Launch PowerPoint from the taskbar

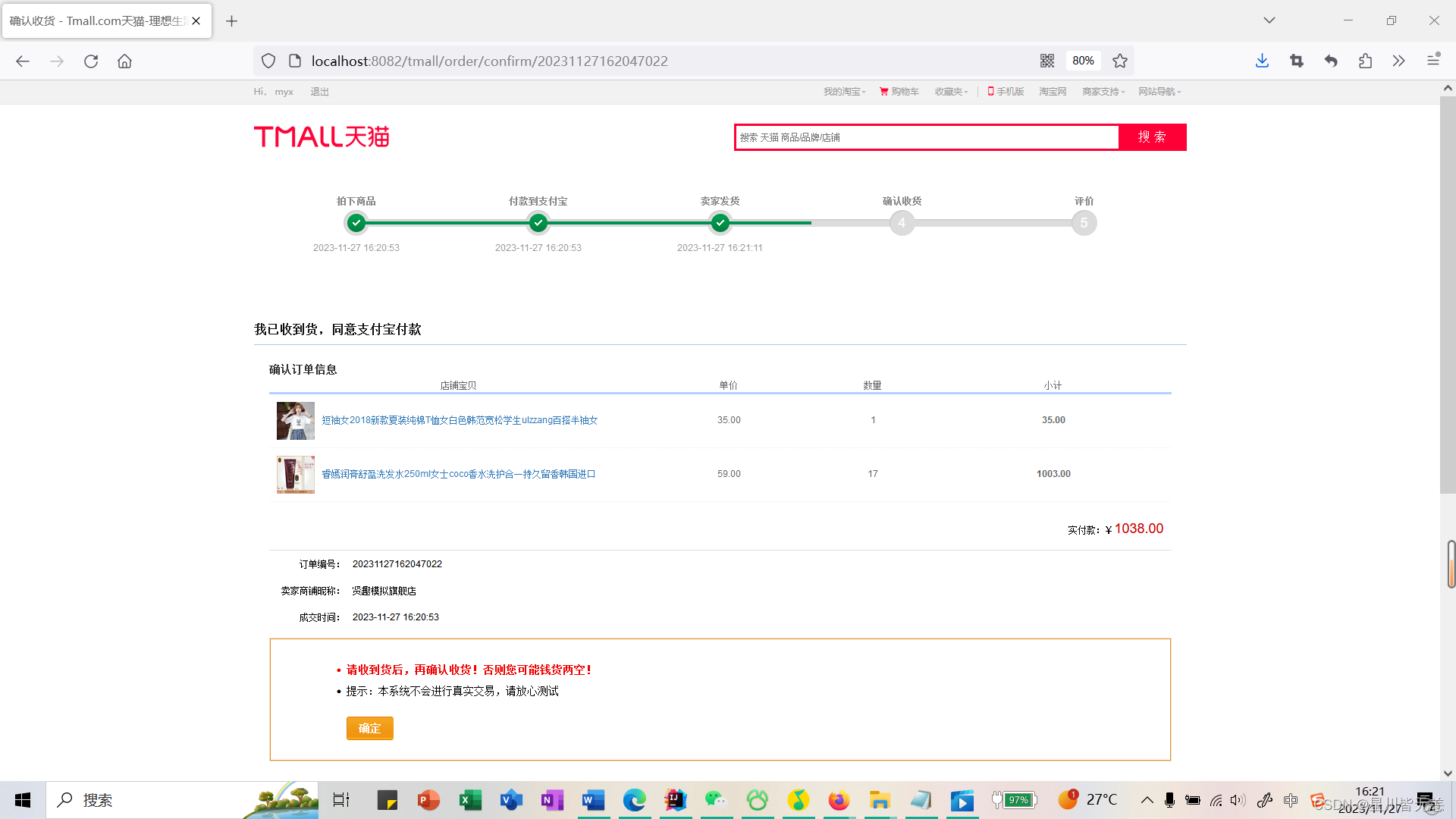coord(428,800)
